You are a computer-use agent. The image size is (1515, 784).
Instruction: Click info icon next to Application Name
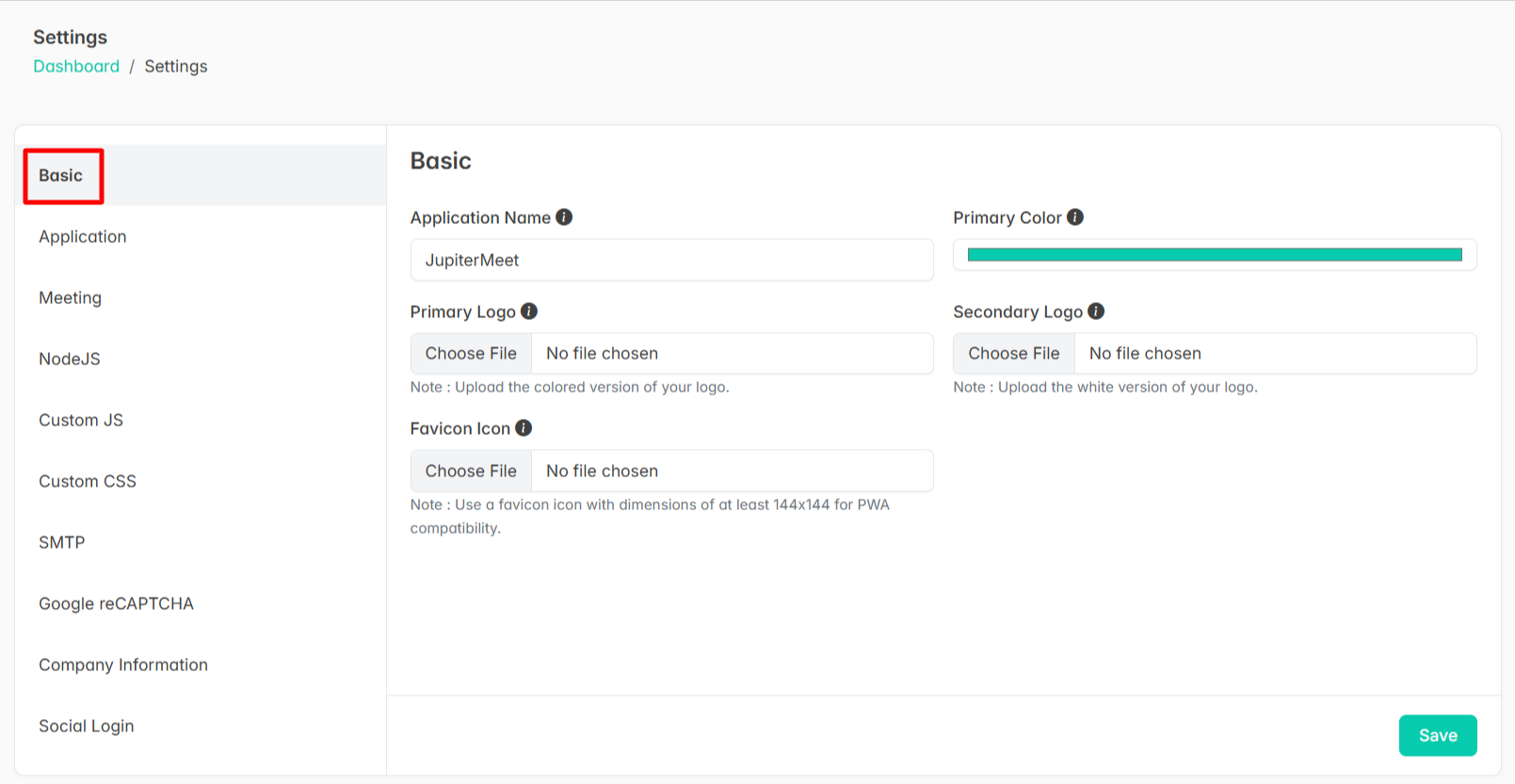point(564,217)
